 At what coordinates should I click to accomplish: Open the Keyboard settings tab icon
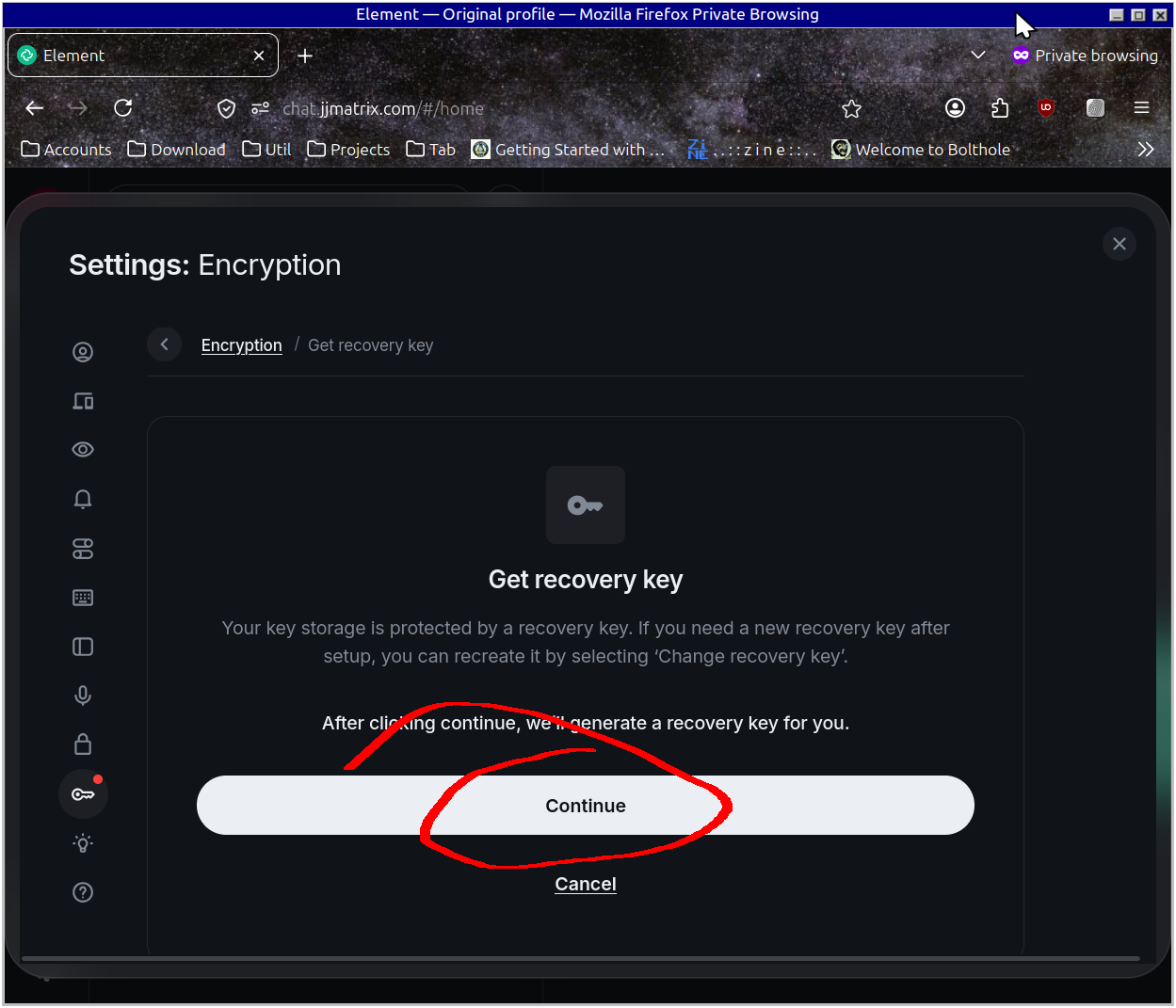click(83, 598)
